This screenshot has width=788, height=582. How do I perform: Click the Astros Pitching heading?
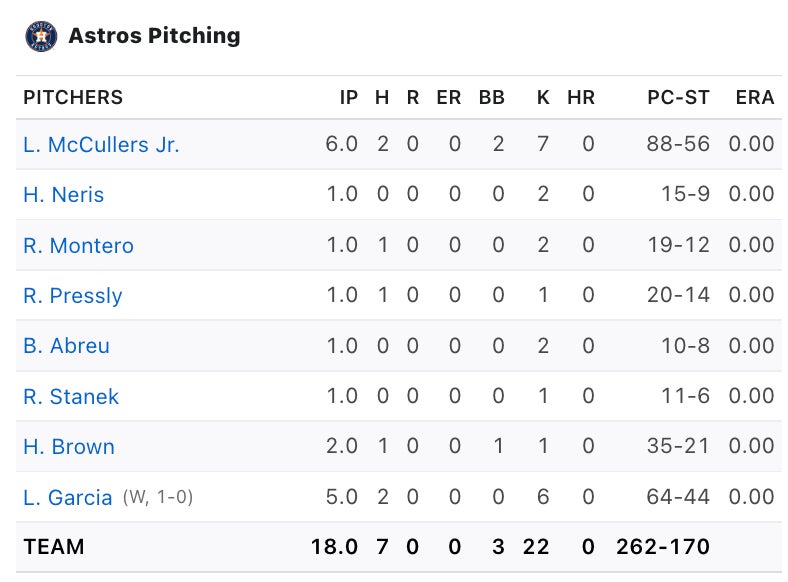coord(154,36)
